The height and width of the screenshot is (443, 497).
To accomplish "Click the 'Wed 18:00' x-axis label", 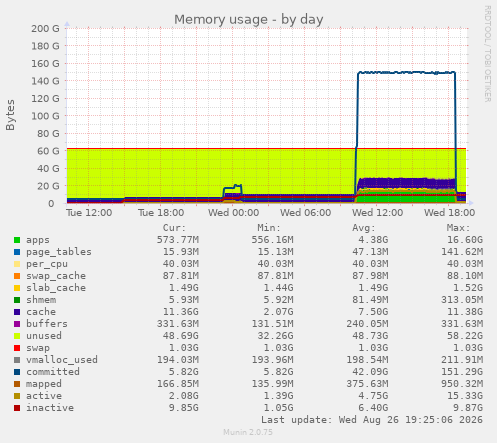I will (x=449, y=213).
